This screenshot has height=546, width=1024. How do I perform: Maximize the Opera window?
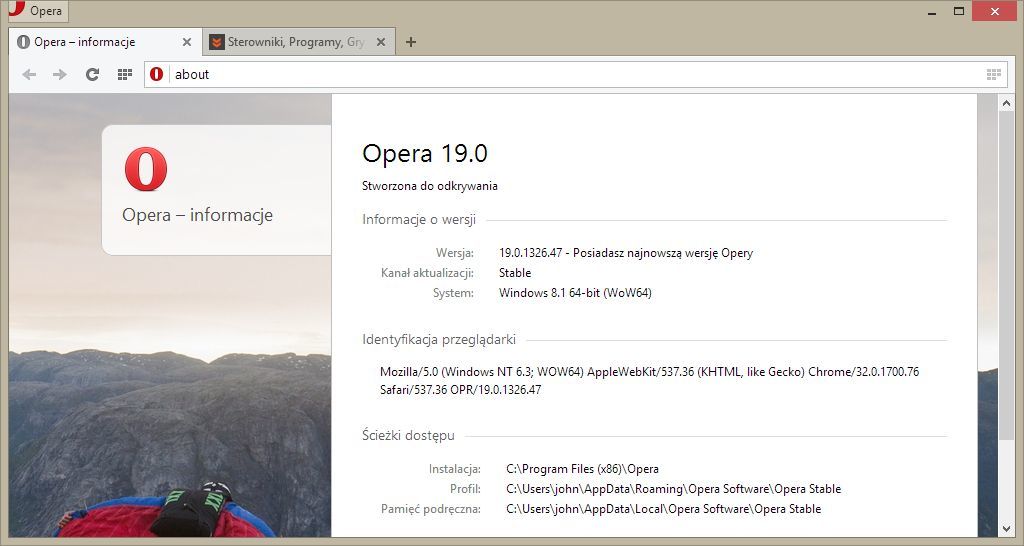[x=959, y=11]
